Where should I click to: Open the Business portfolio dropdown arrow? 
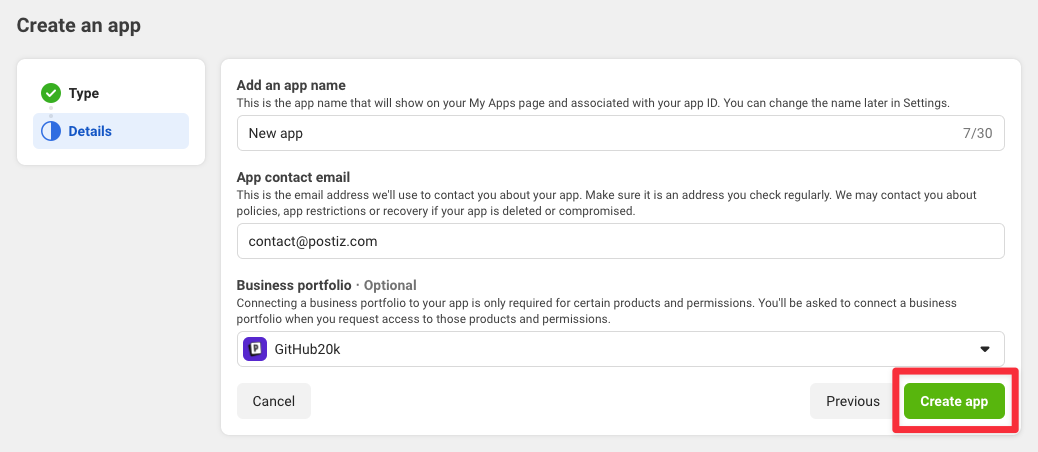point(984,349)
